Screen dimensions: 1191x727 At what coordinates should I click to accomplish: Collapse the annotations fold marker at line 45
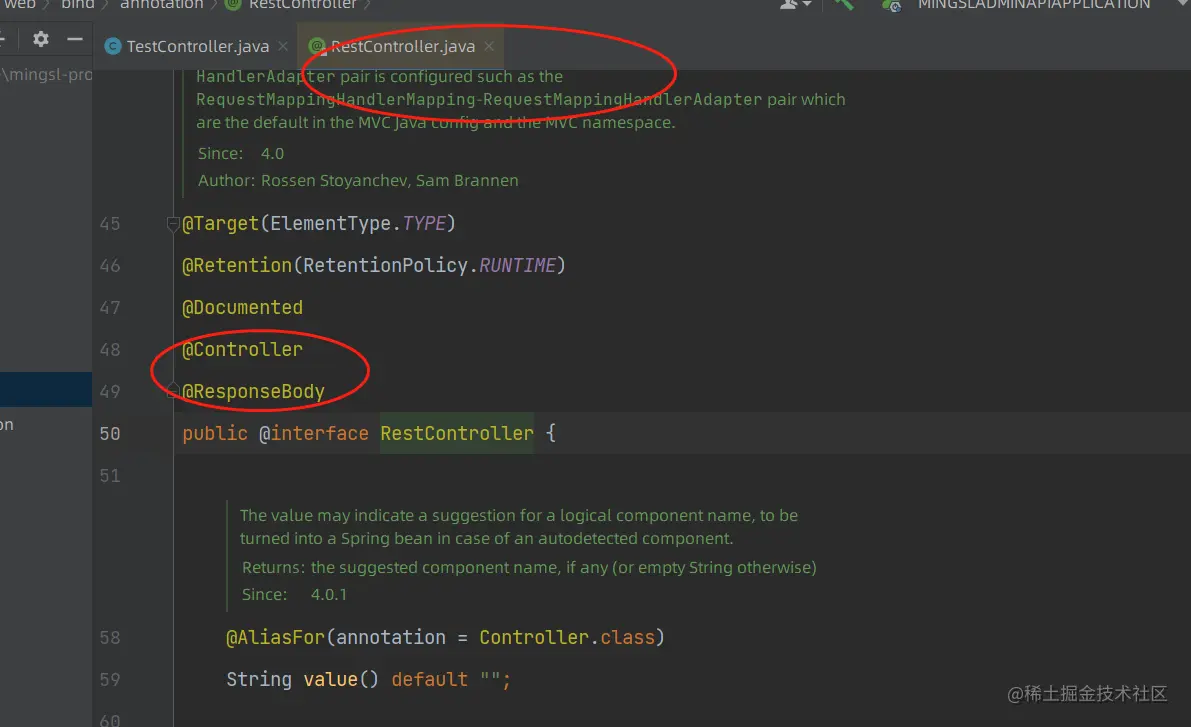(172, 223)
